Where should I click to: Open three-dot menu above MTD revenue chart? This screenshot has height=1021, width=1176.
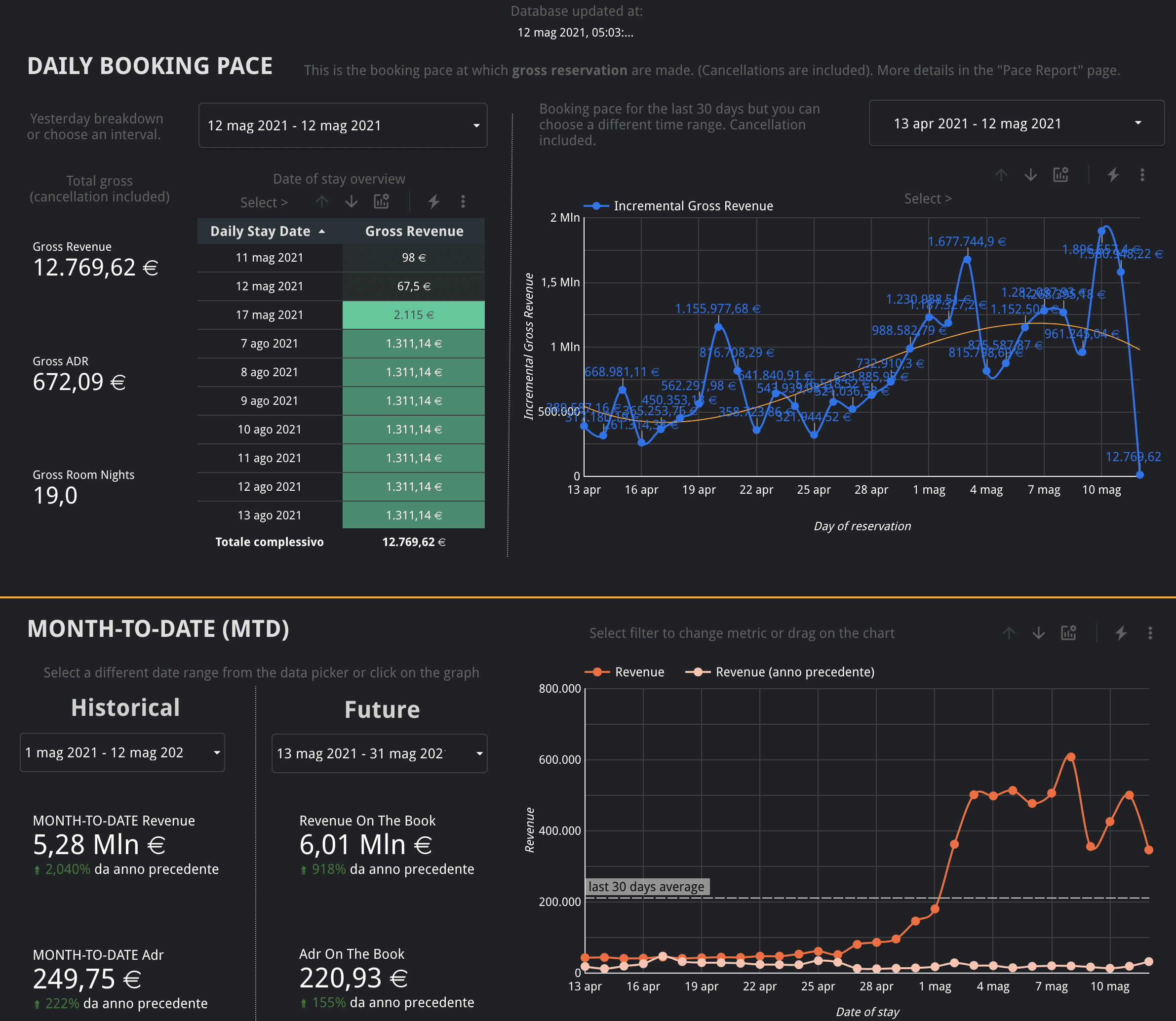(1150, 633)
